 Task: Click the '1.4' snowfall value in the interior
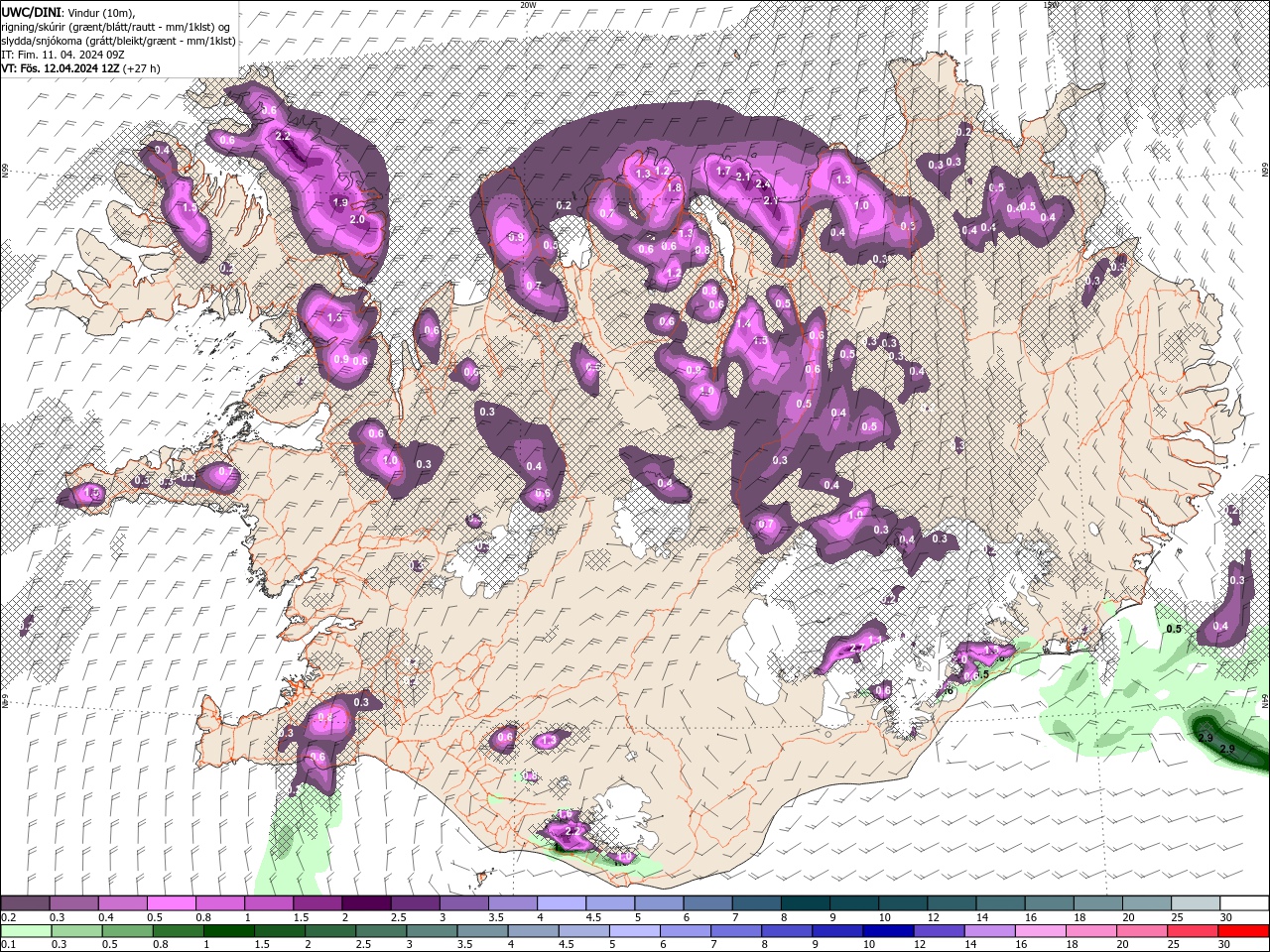pyautogui.click(x=743, y=324)
